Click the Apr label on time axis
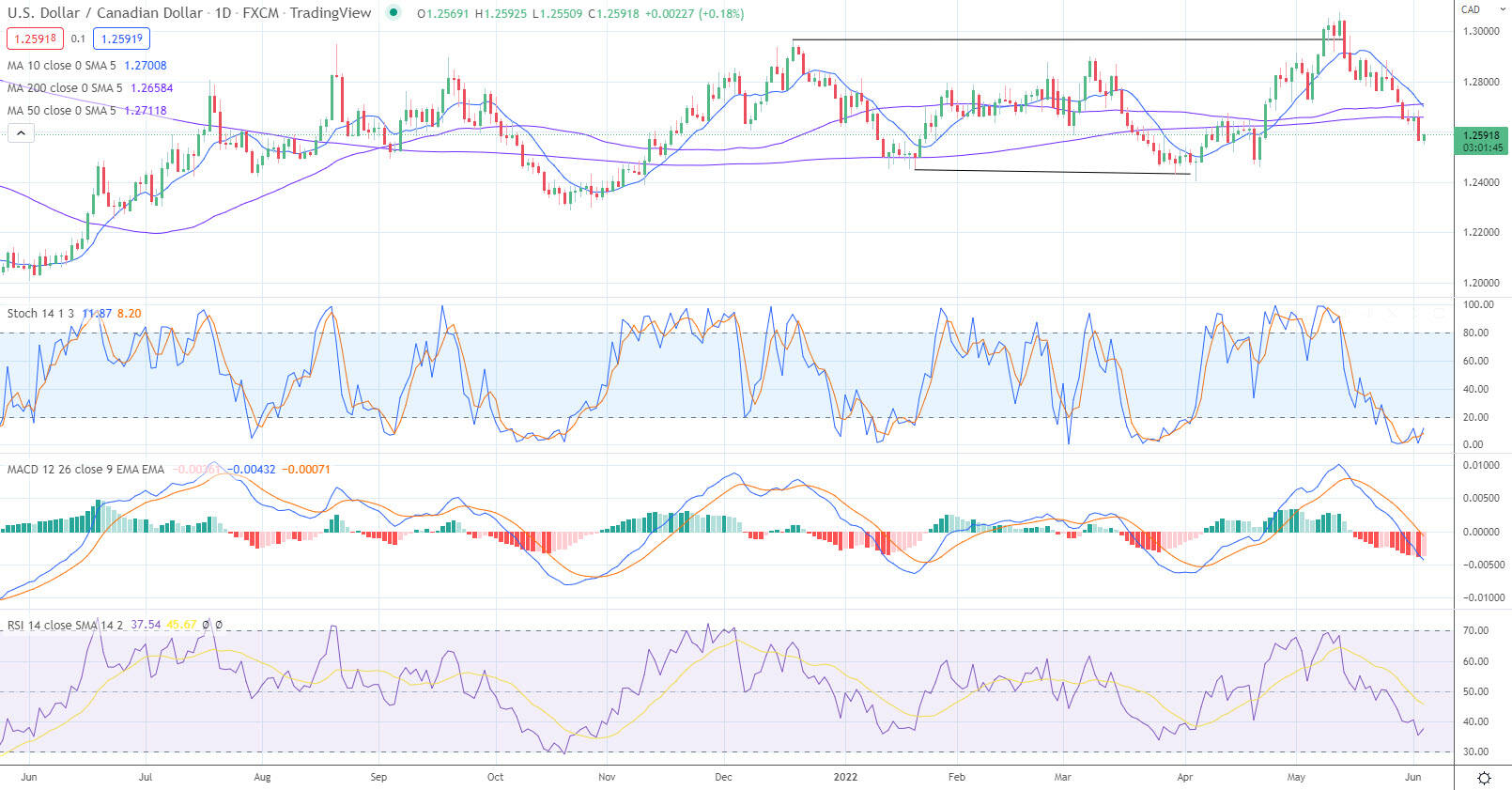Image resolution: width=1512 pixels, height=790 pixels. click(x=1185, y=777)
